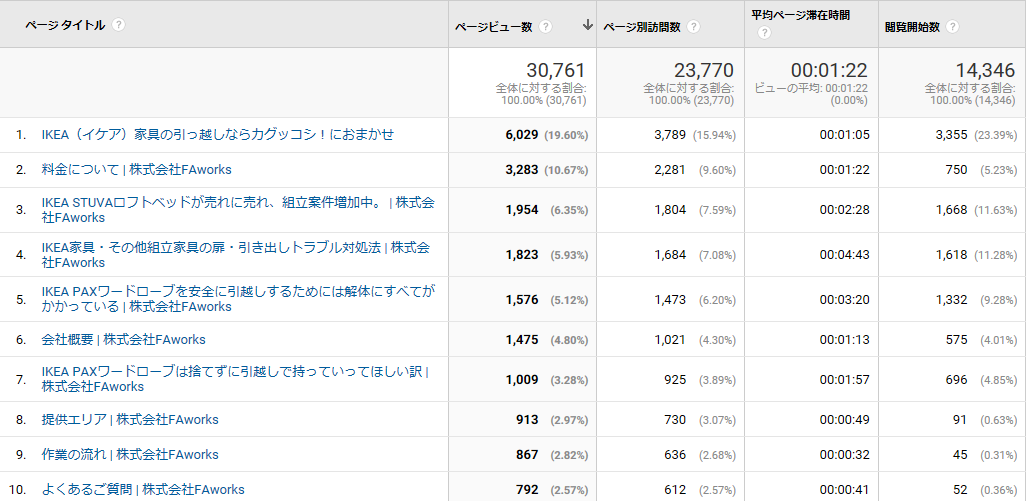Viewport: 1026px width, 501px height.
Task: Open PAXワードローブを安全に引越し article link
Action: [238, 299]
